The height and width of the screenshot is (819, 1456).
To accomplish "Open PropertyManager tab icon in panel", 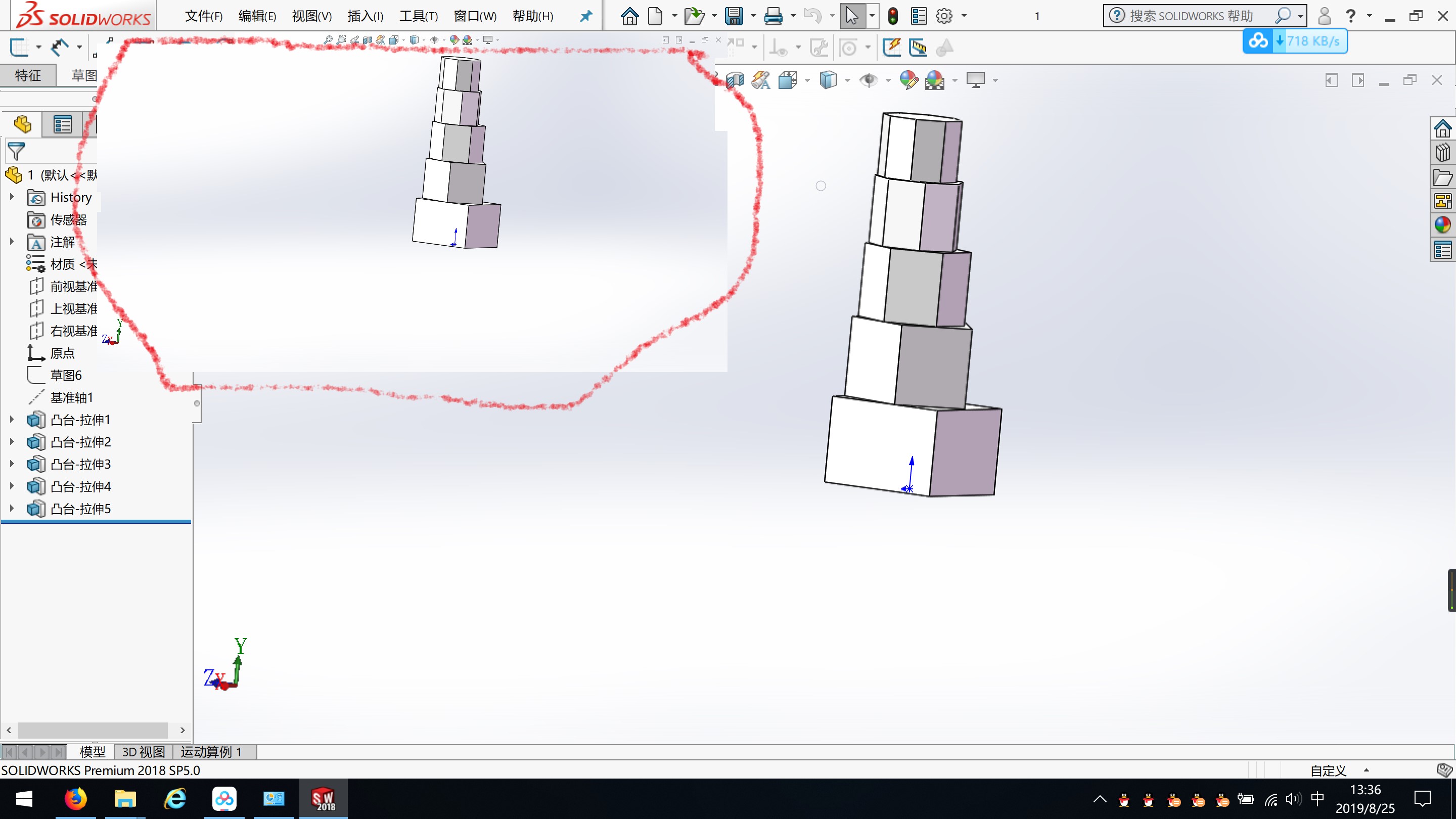I will click(62, 124).
